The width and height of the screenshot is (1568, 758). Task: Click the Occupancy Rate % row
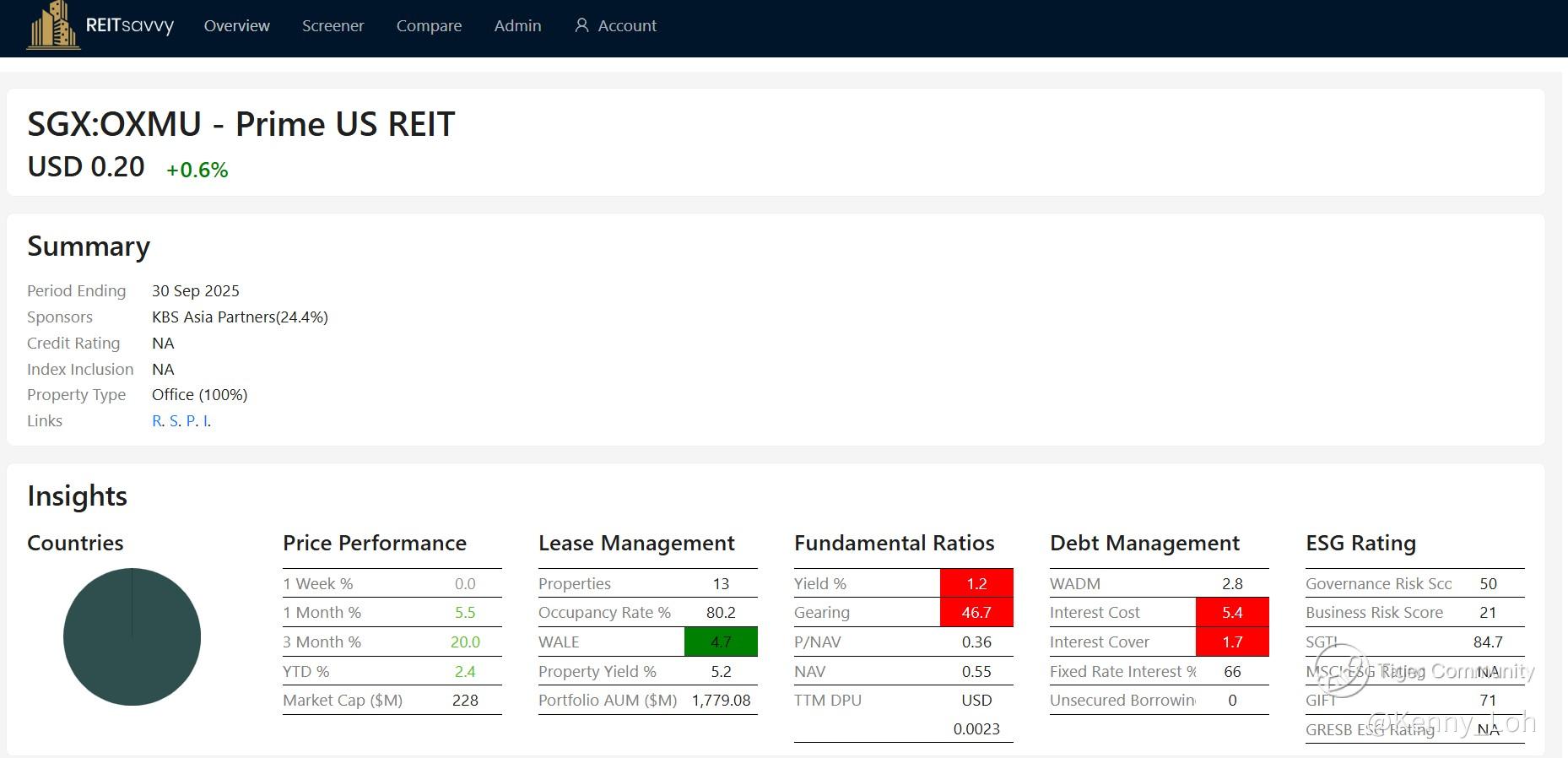pyautogui.click(x=646, y=613)
